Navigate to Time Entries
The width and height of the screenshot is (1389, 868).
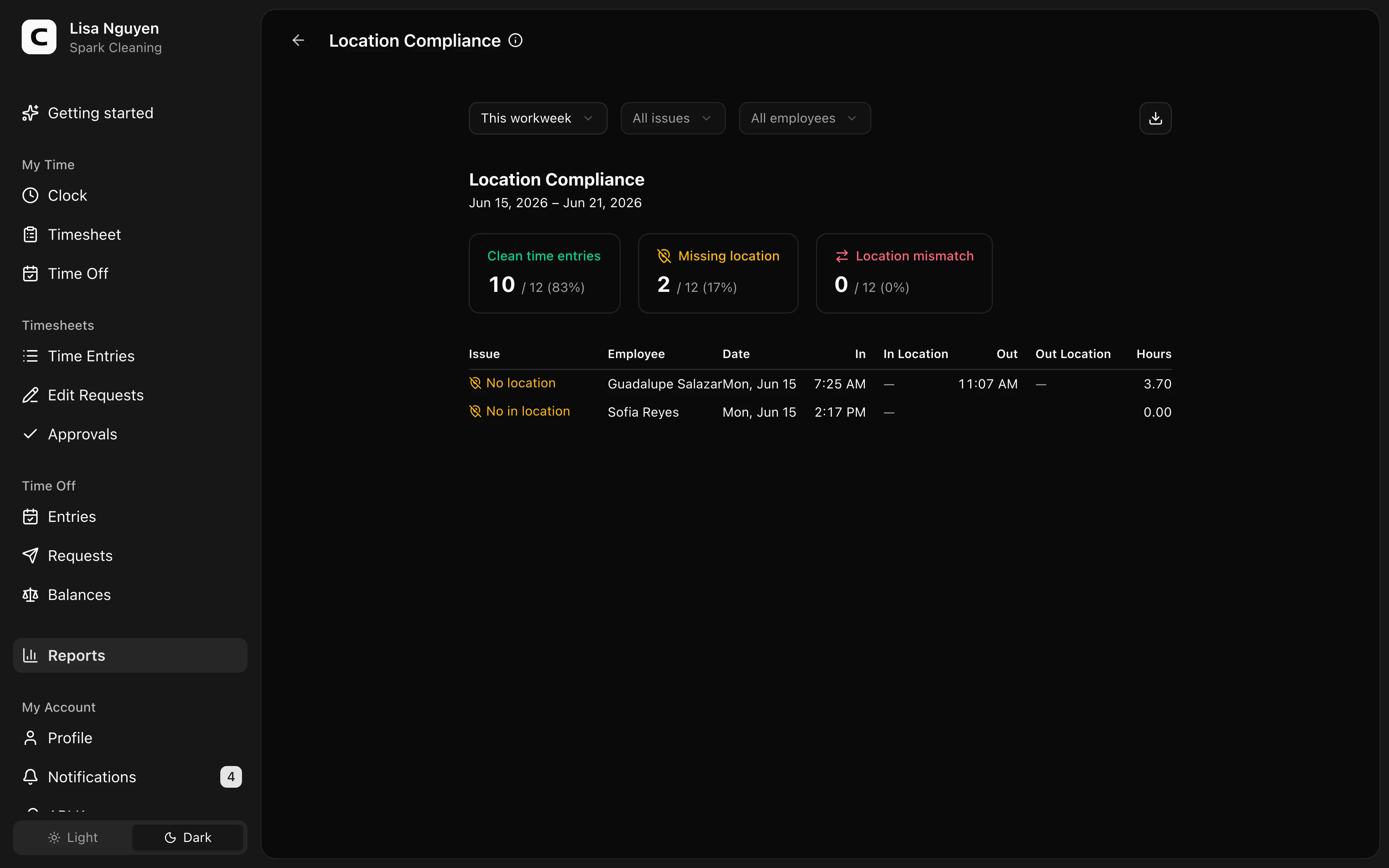[x=130, y=356]
